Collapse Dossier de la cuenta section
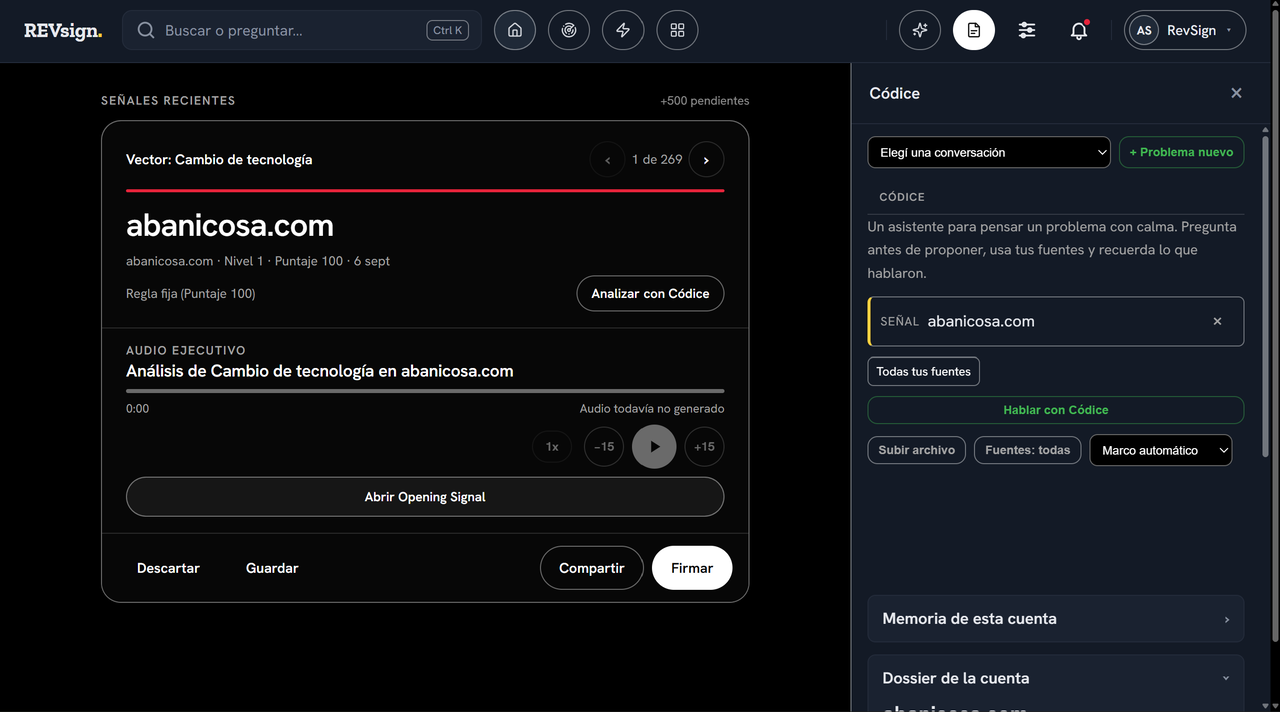Screen dimensions: 1280x712 click(1056, 678)
